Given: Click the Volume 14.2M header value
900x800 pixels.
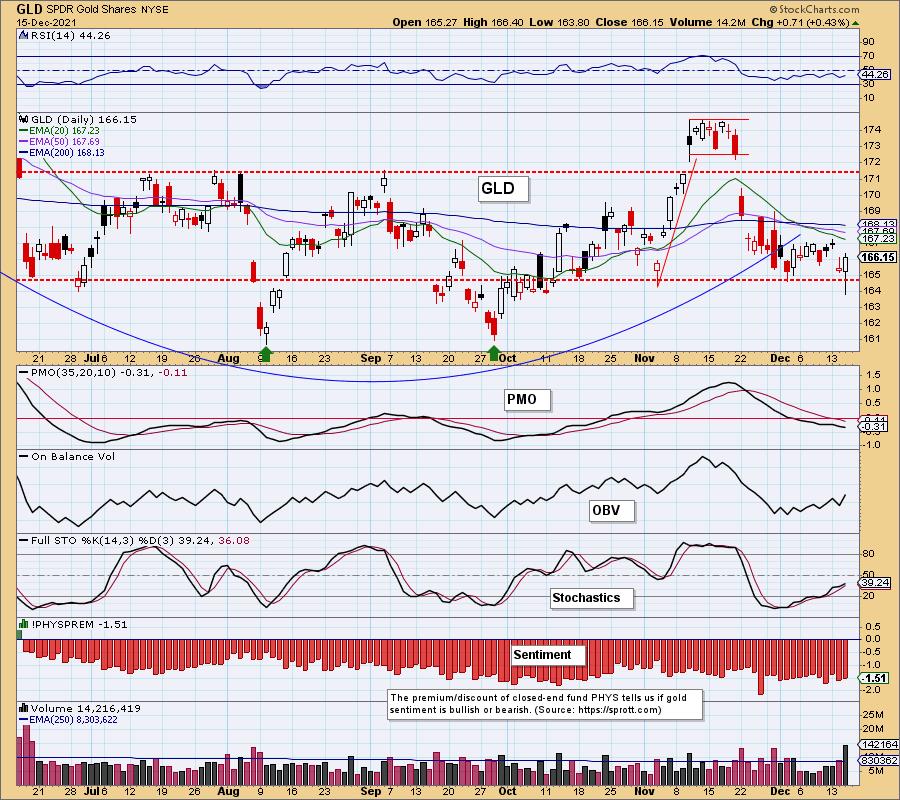Looking at the screenshot, I should (x=707, y=22).
